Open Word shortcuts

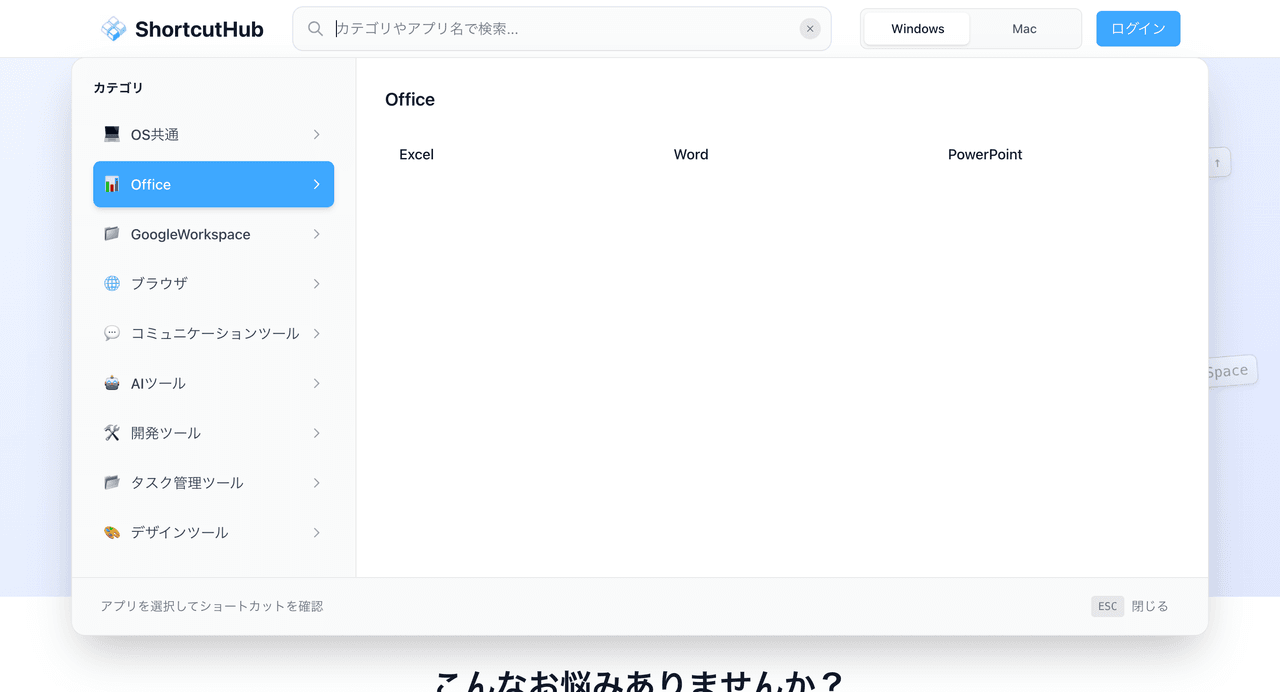tap(691, 154)
